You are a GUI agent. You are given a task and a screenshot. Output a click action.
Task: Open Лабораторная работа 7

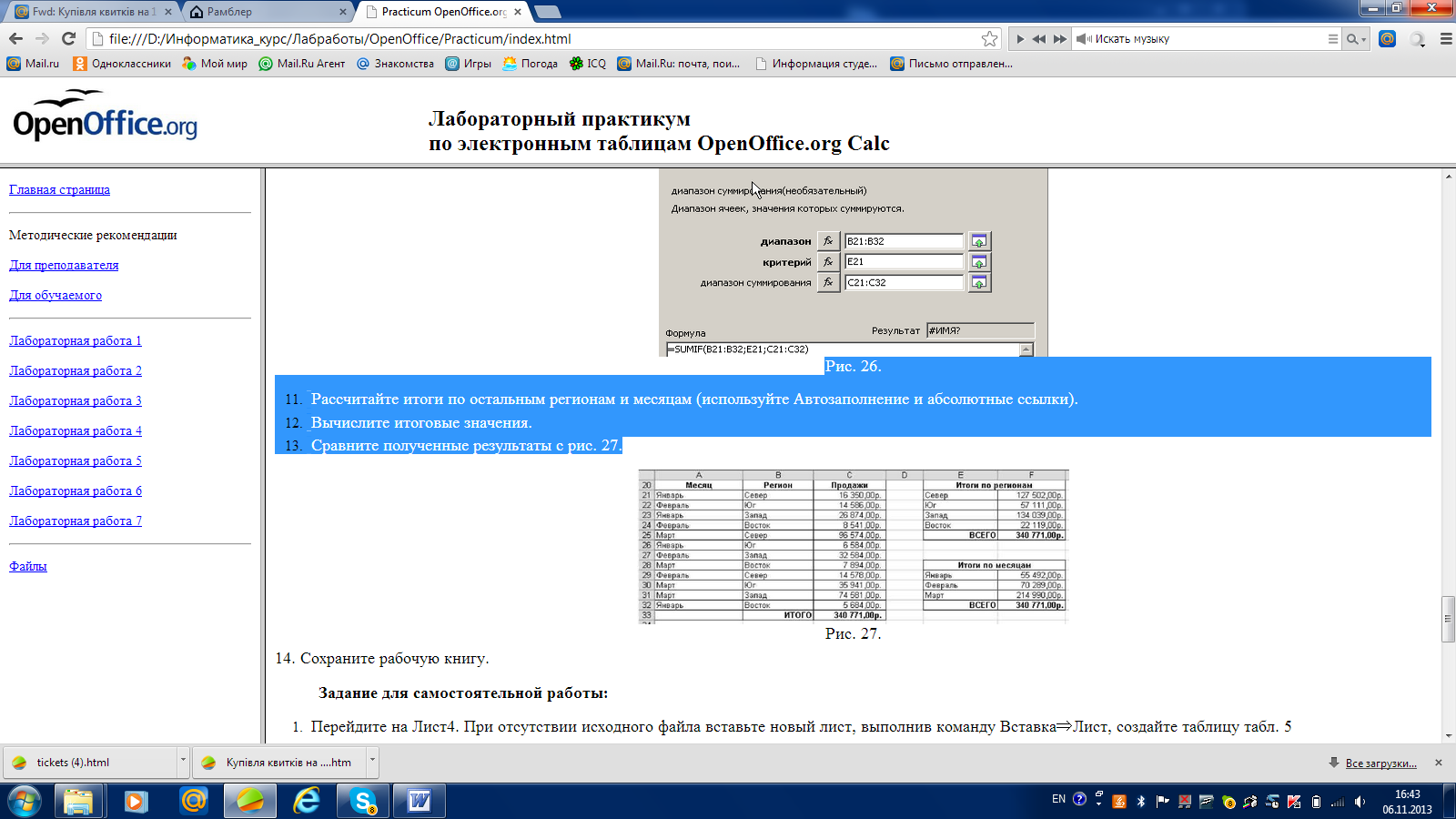76,521
